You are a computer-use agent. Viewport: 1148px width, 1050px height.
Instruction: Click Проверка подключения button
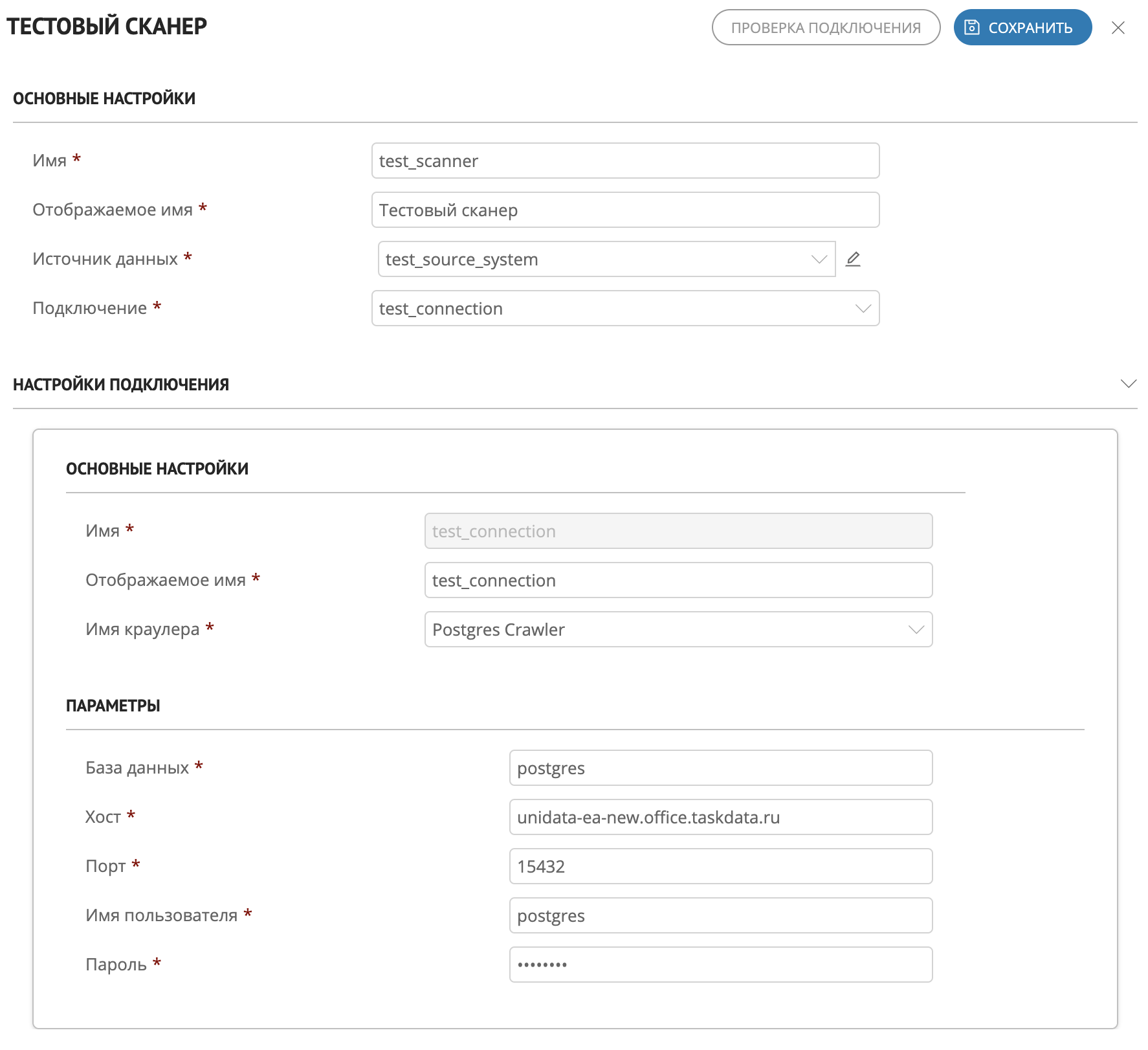pyautogui.click(x=825, y=28)
